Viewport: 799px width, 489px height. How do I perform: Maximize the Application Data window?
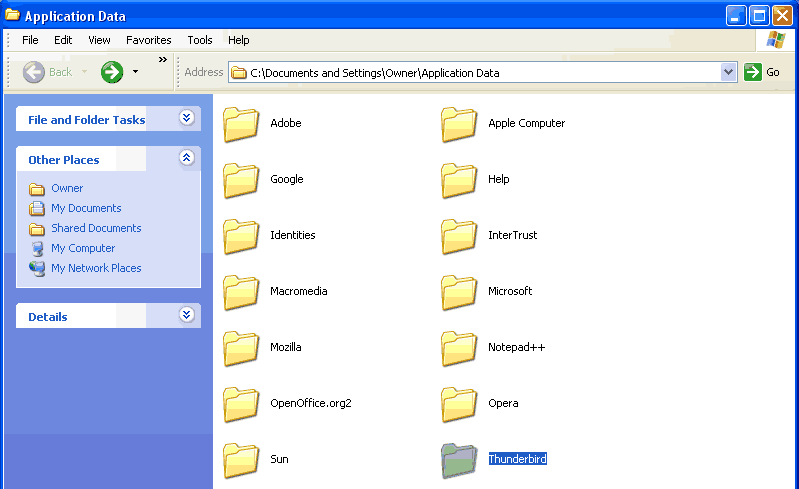(759, 15)
